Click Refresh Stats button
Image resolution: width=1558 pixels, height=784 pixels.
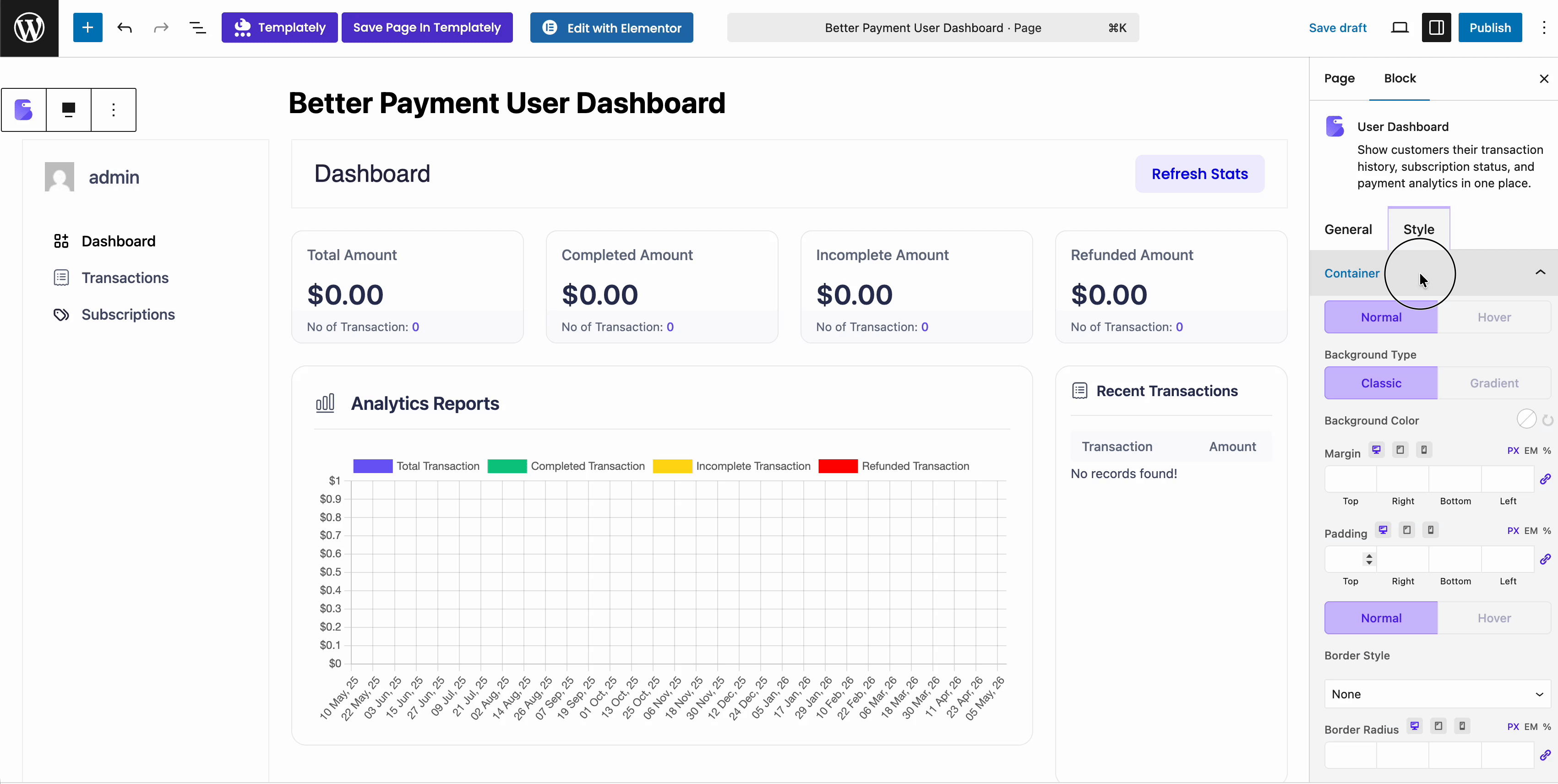coord(1199,174)
